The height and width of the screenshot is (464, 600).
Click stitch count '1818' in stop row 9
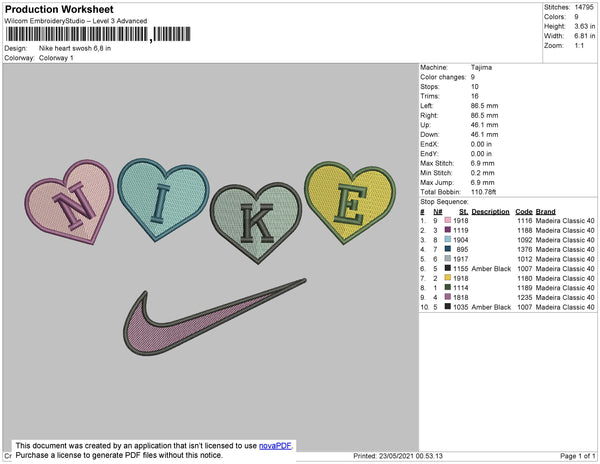(x=461, y=297)
